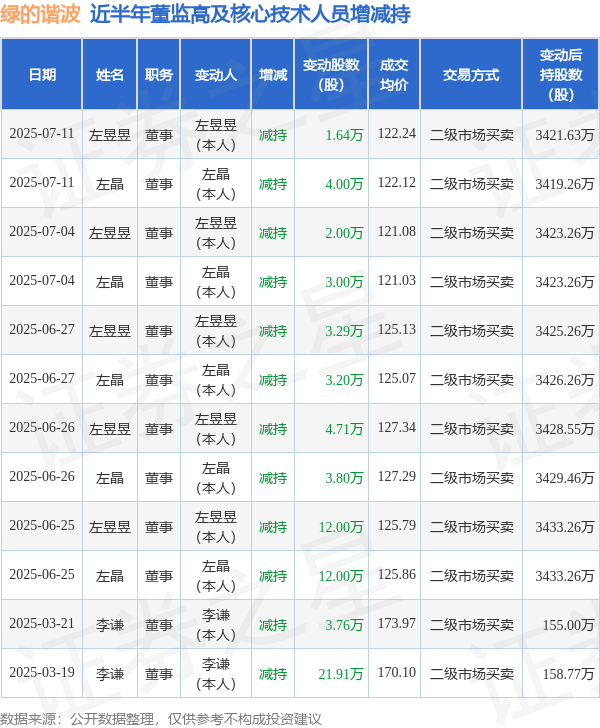Select the 170.10 average price cell

coord(397,672)
